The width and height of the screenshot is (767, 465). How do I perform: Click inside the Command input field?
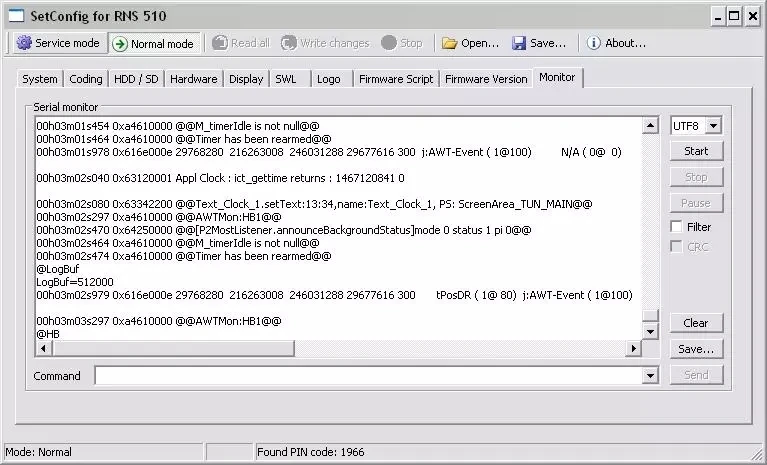click(369, 376)
